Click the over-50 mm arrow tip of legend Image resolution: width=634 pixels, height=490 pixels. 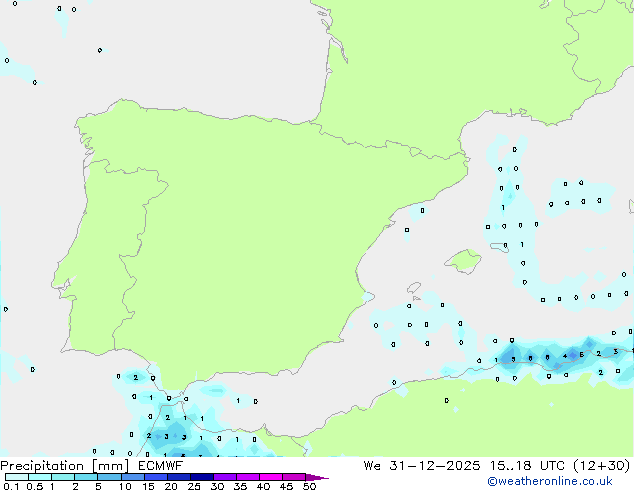317,477
